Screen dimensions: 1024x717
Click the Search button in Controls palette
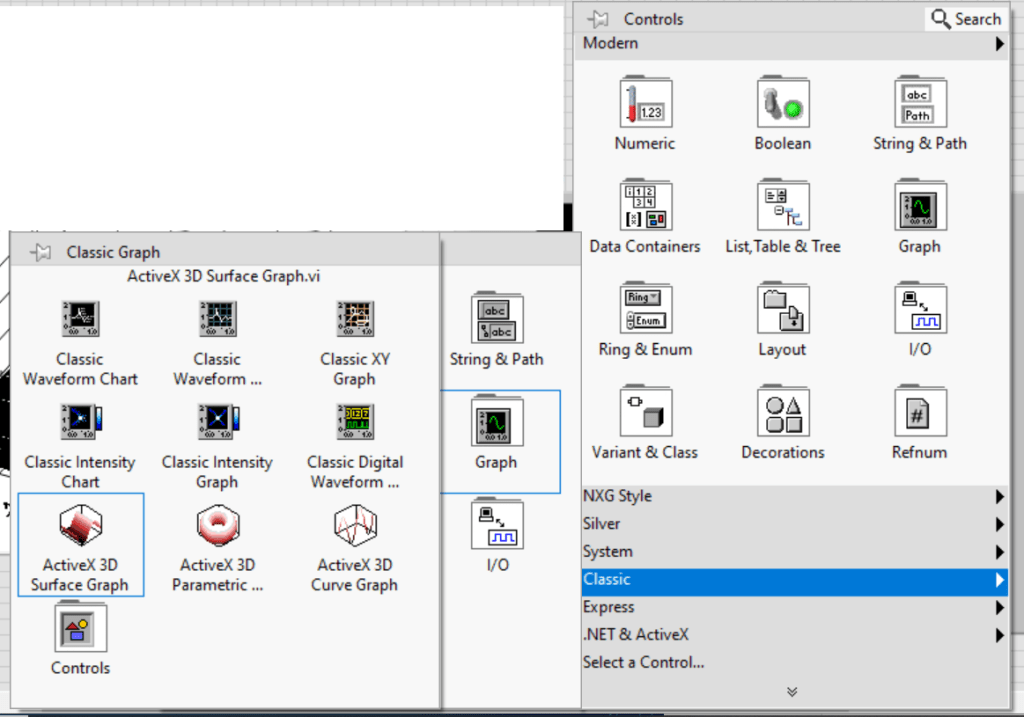[x=965, y=19]
